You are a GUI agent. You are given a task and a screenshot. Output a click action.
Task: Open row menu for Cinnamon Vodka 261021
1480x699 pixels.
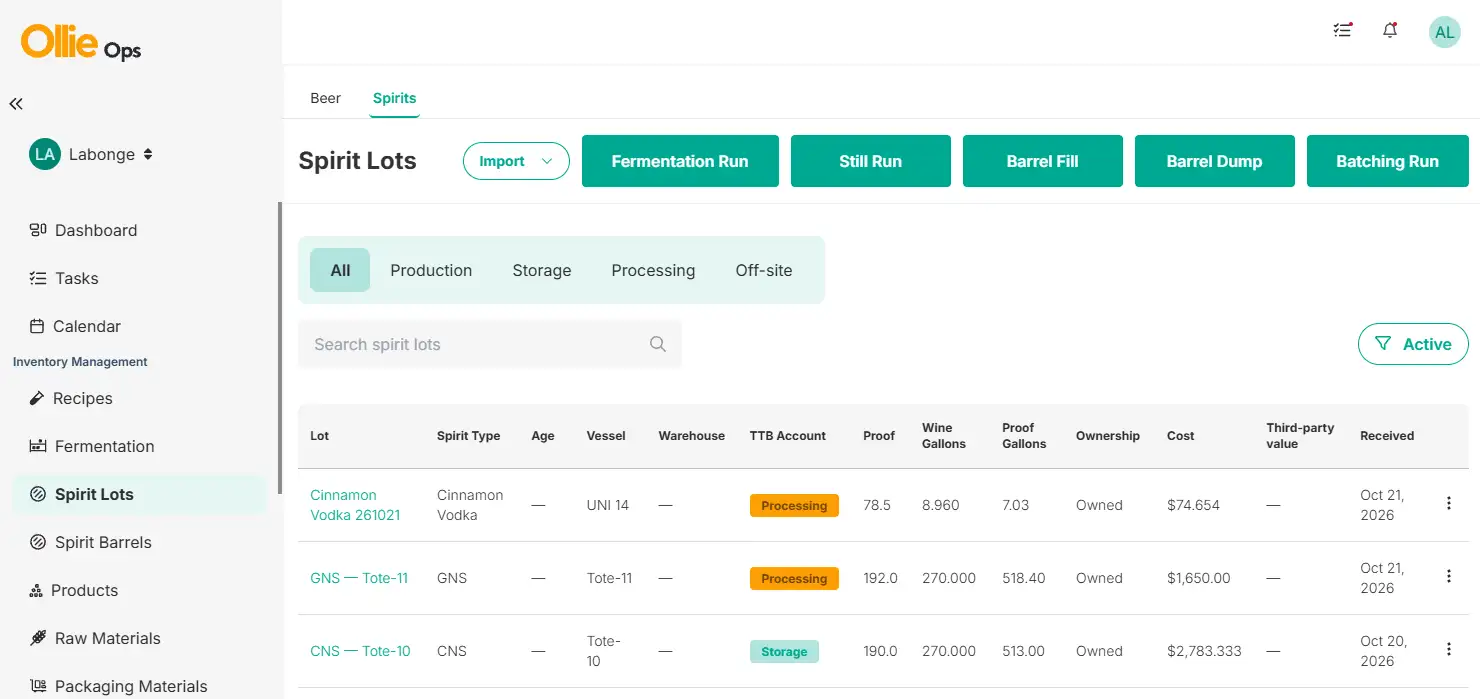click(x=1449, y=503)
